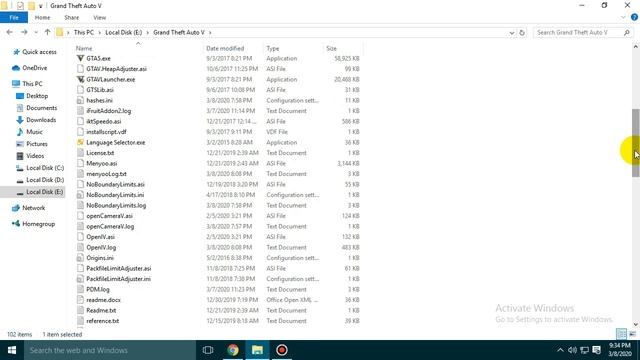Click the Menyoo.asi file icon

tap(80, 163)
